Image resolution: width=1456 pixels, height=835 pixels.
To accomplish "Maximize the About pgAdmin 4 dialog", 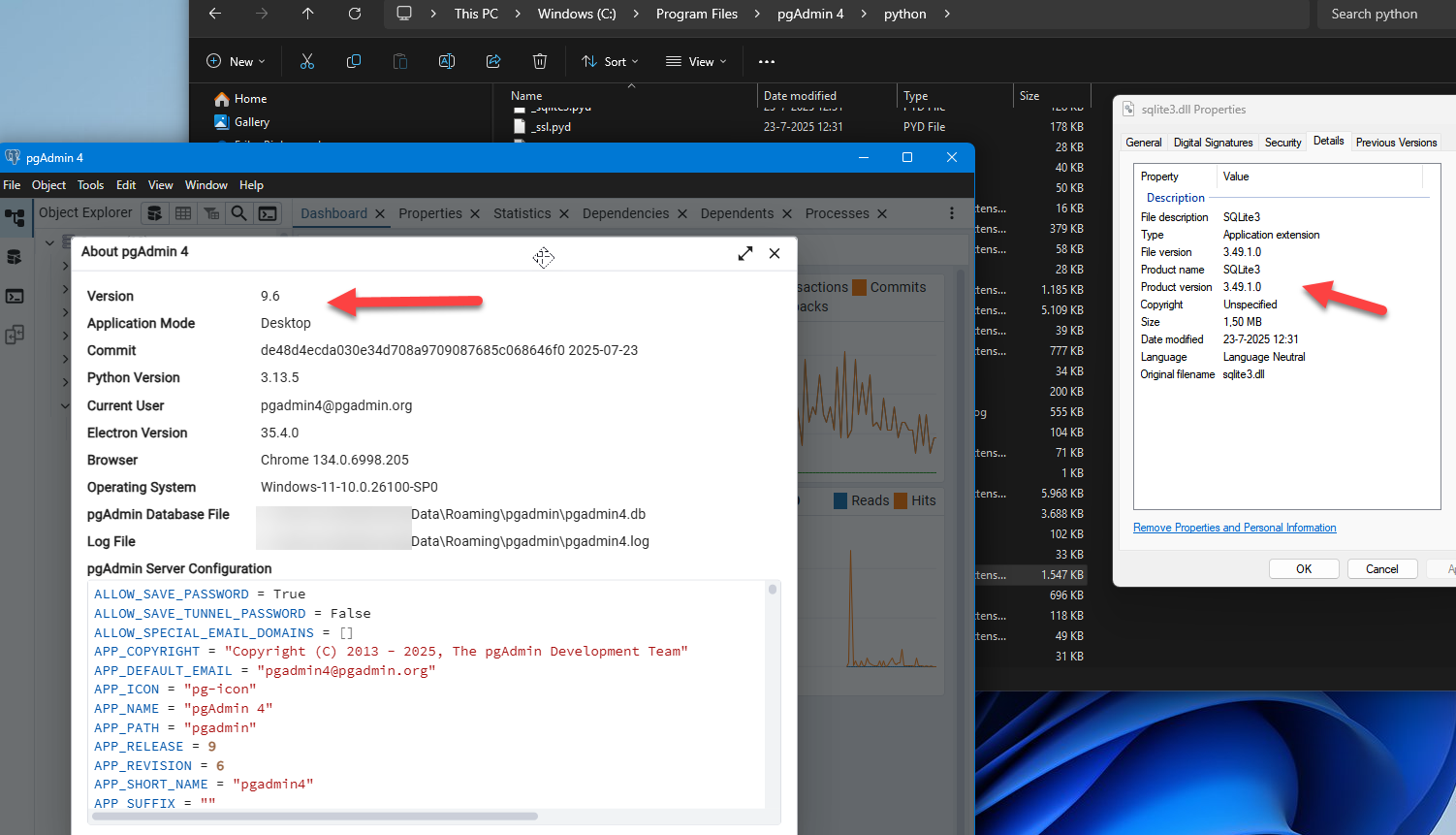I will point(744,253).
